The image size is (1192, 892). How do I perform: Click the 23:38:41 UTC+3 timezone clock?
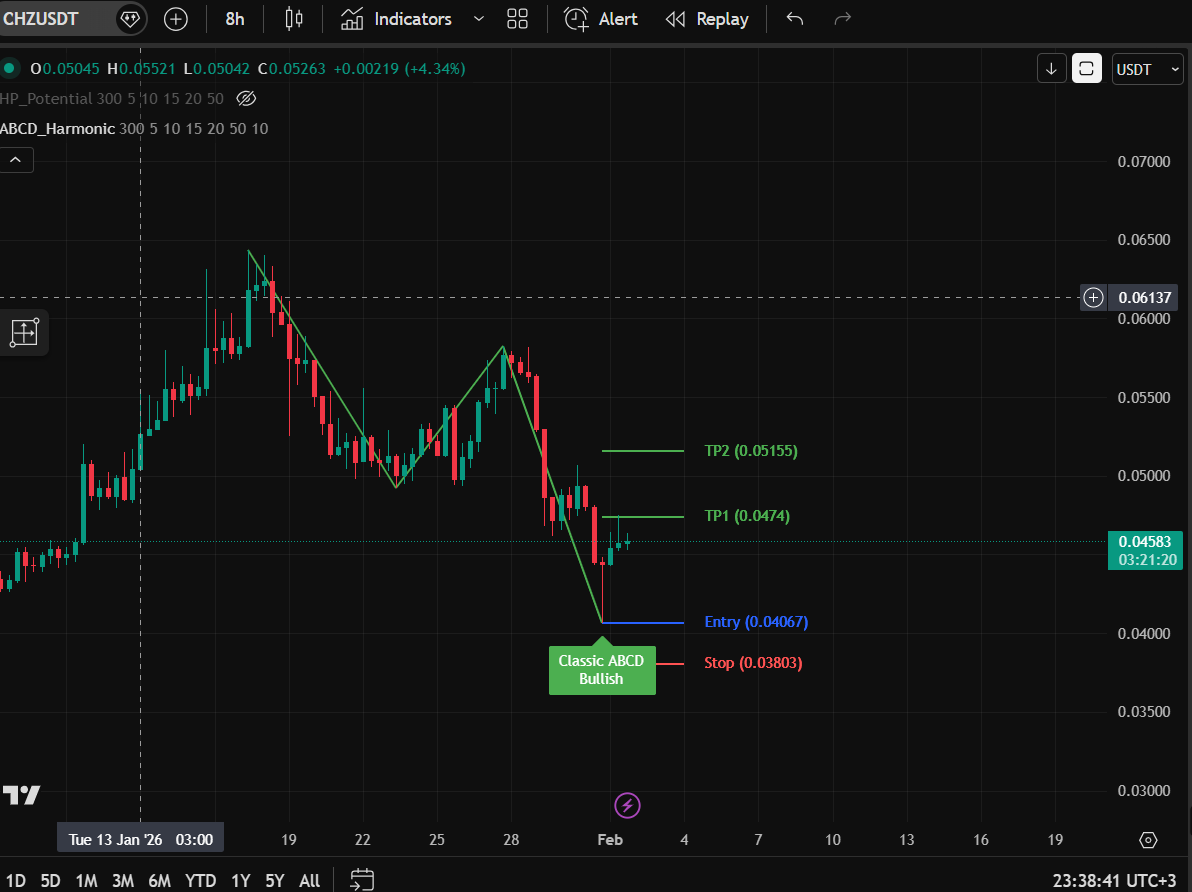pos(1114,881)
